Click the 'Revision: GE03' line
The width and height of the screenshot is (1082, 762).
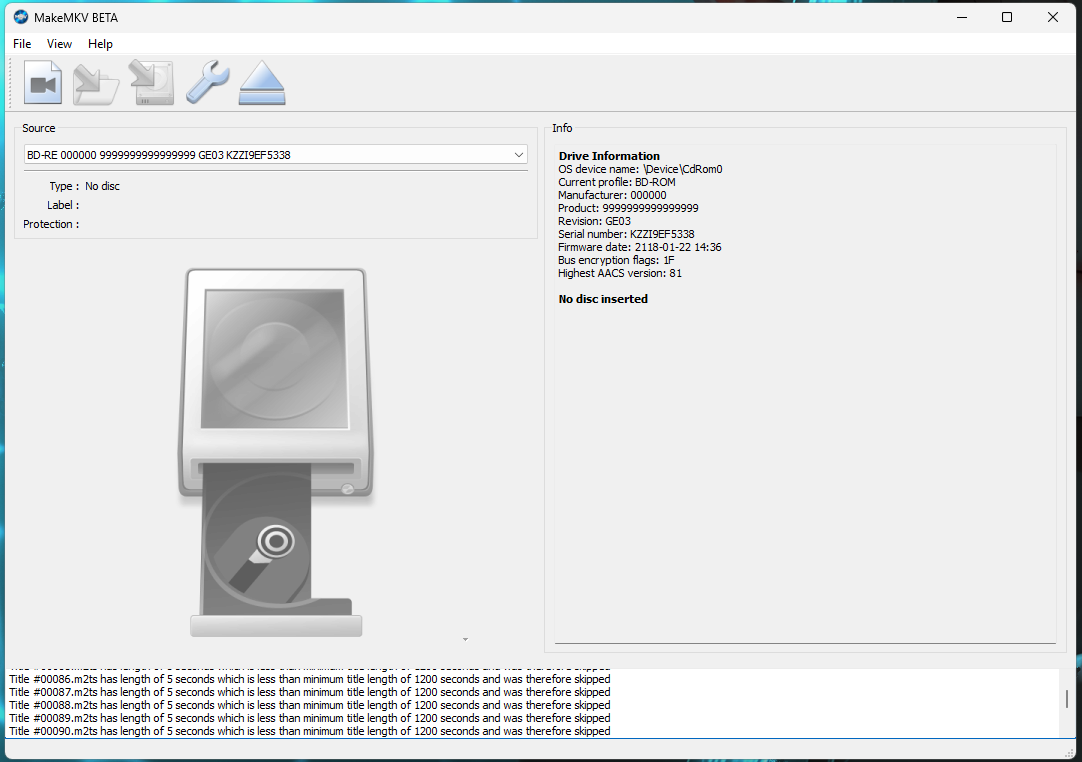point(594,222)
